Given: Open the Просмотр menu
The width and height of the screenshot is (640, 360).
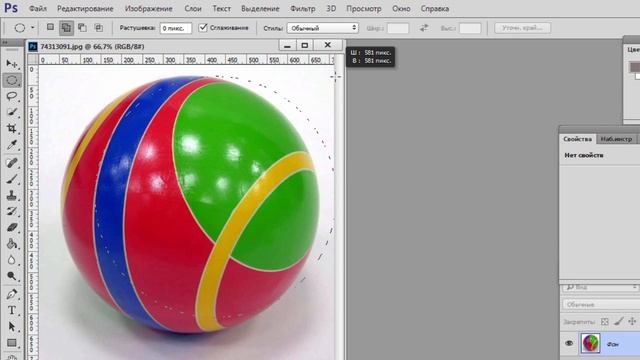Looking at the screenshot, I should click(x=364, y=9).
